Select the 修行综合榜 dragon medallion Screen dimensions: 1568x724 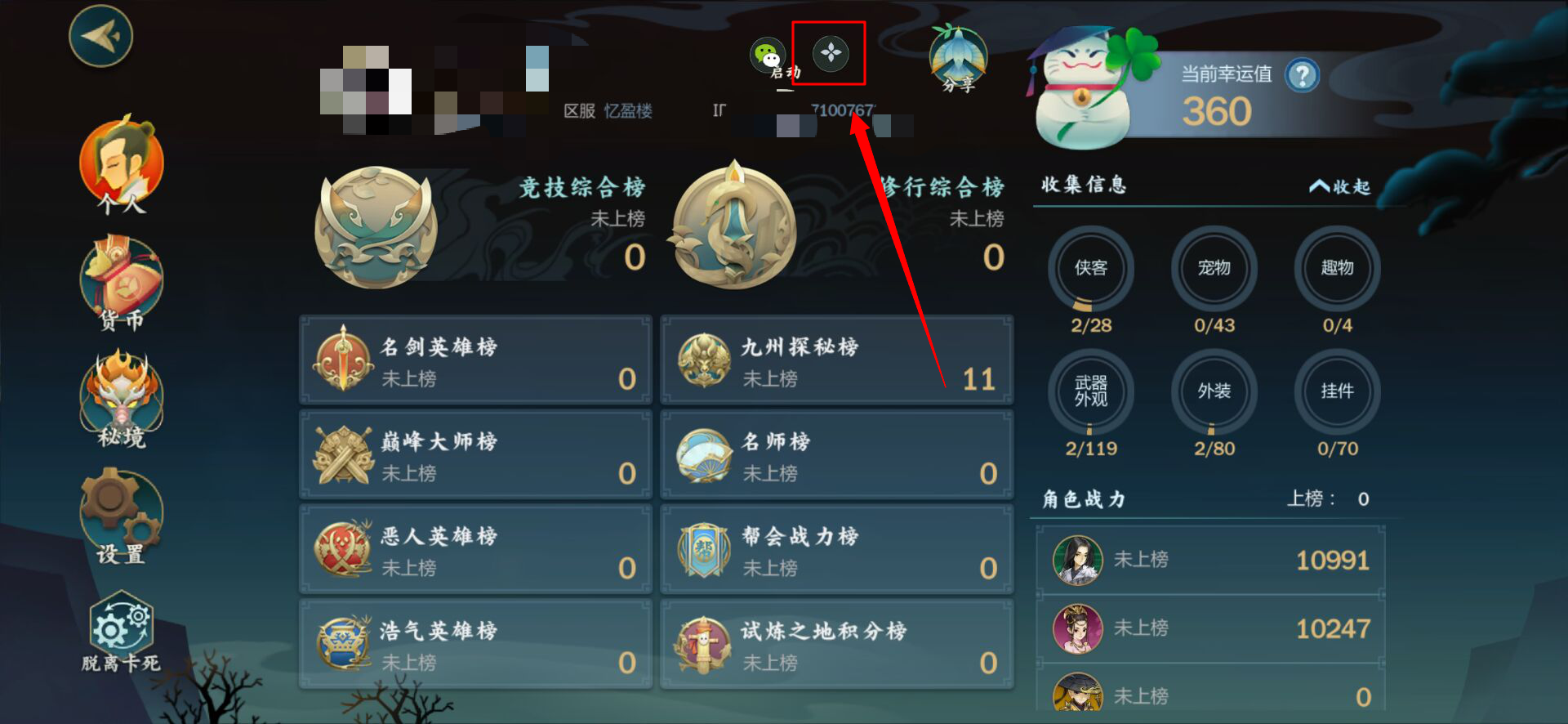(x=732, y=225)
